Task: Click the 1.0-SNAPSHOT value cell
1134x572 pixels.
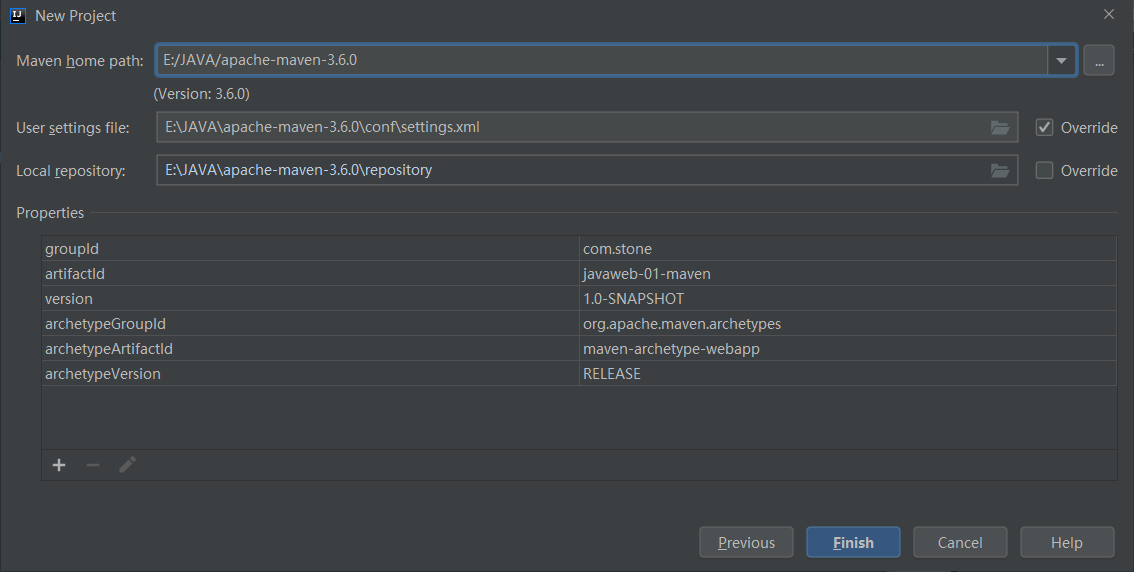Action: click(848, 299)
